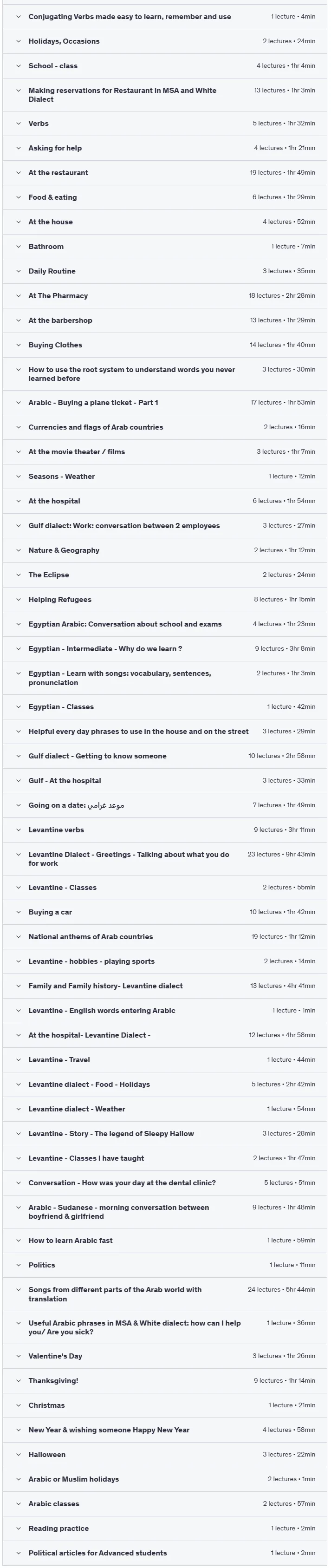
Task: Open Egyptian - Intermediate - Why do we learn
Action: 165,649
